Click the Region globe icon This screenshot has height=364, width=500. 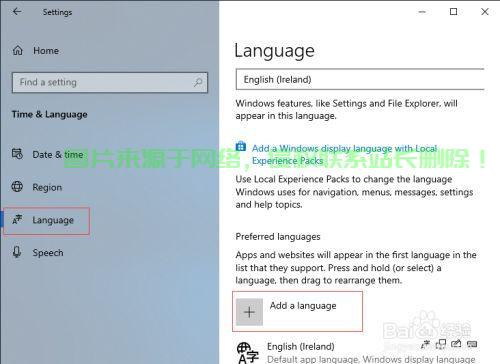[x=17, y=186]
